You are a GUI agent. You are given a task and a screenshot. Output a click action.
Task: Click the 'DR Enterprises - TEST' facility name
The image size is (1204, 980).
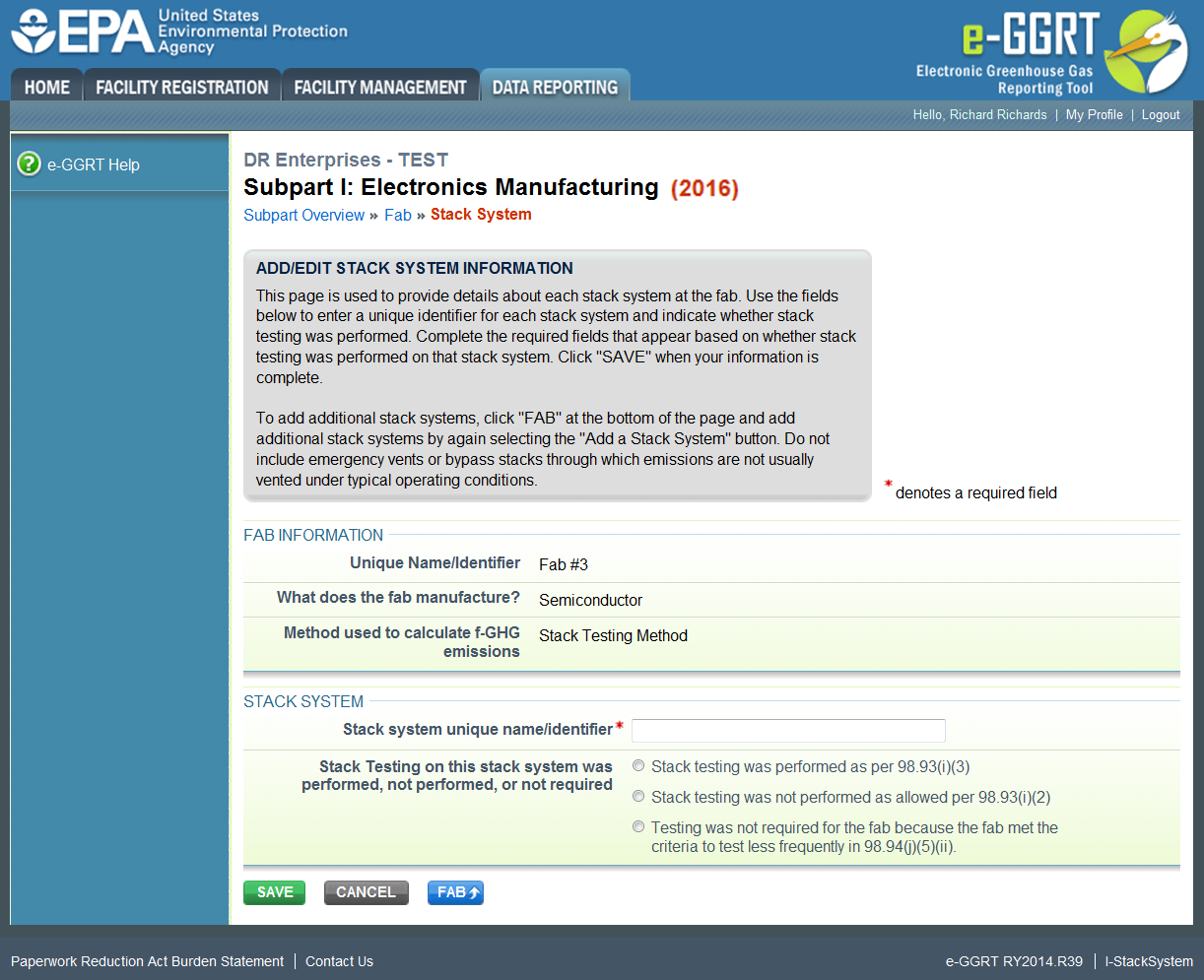tap(346, 160)
